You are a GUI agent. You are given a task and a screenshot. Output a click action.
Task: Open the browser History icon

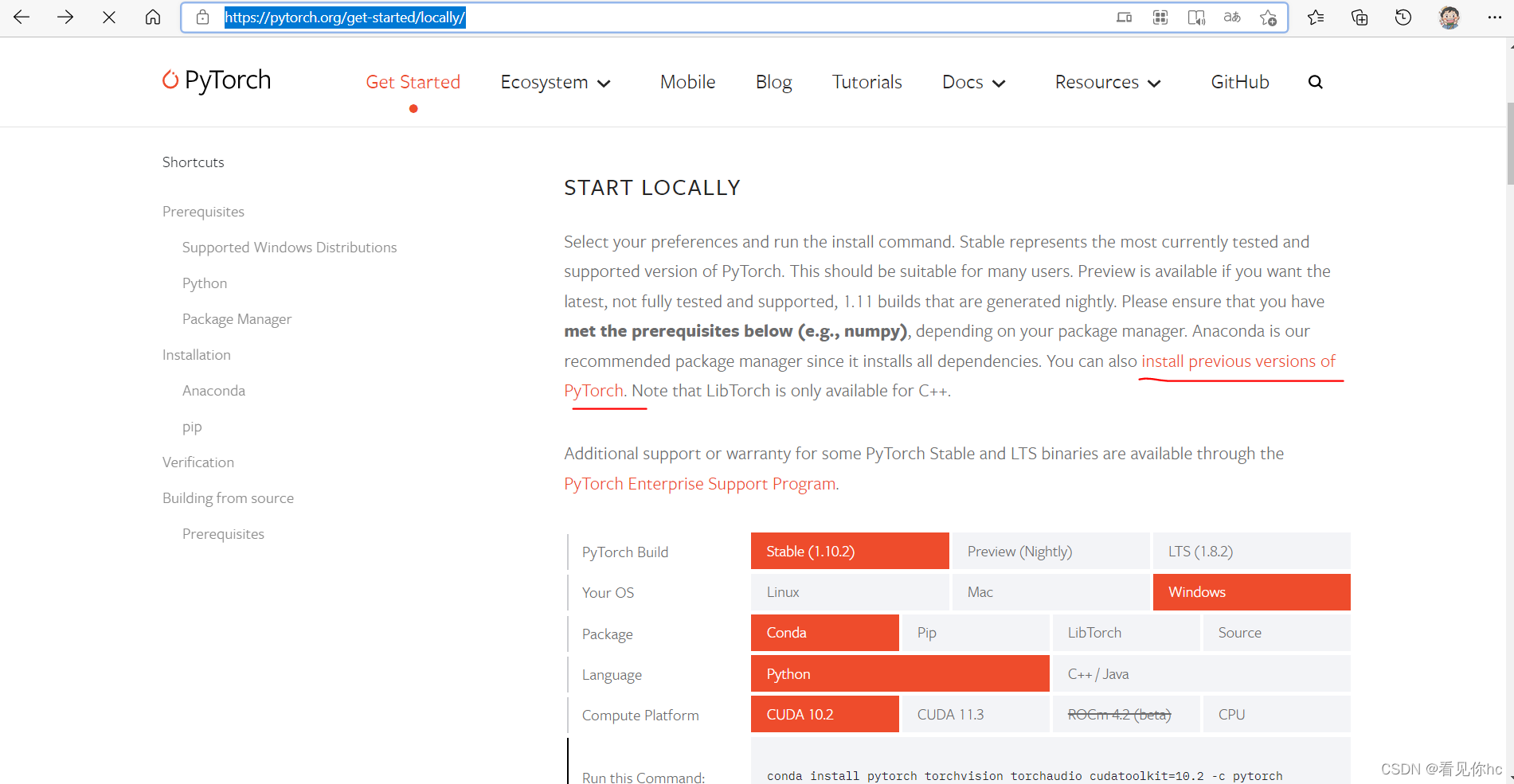[x=1403, y=17]
